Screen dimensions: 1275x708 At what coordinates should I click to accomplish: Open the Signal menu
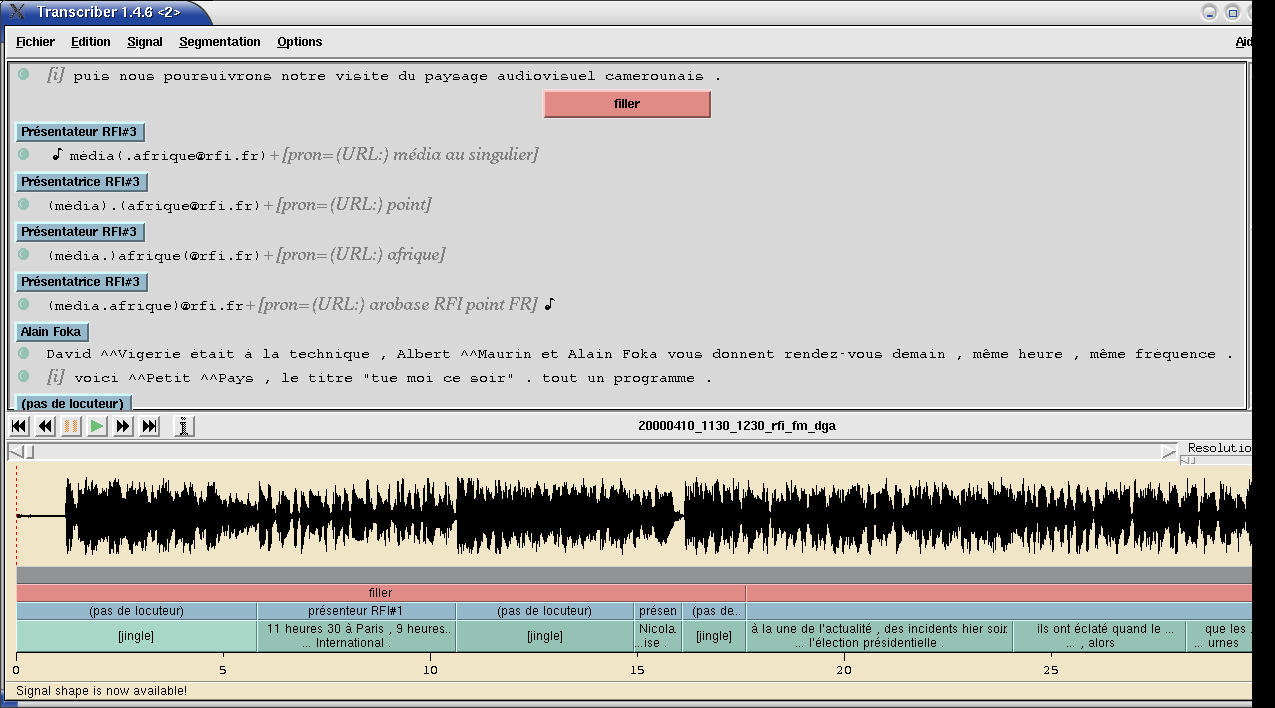pyautogui.click(x=145, y=42)
